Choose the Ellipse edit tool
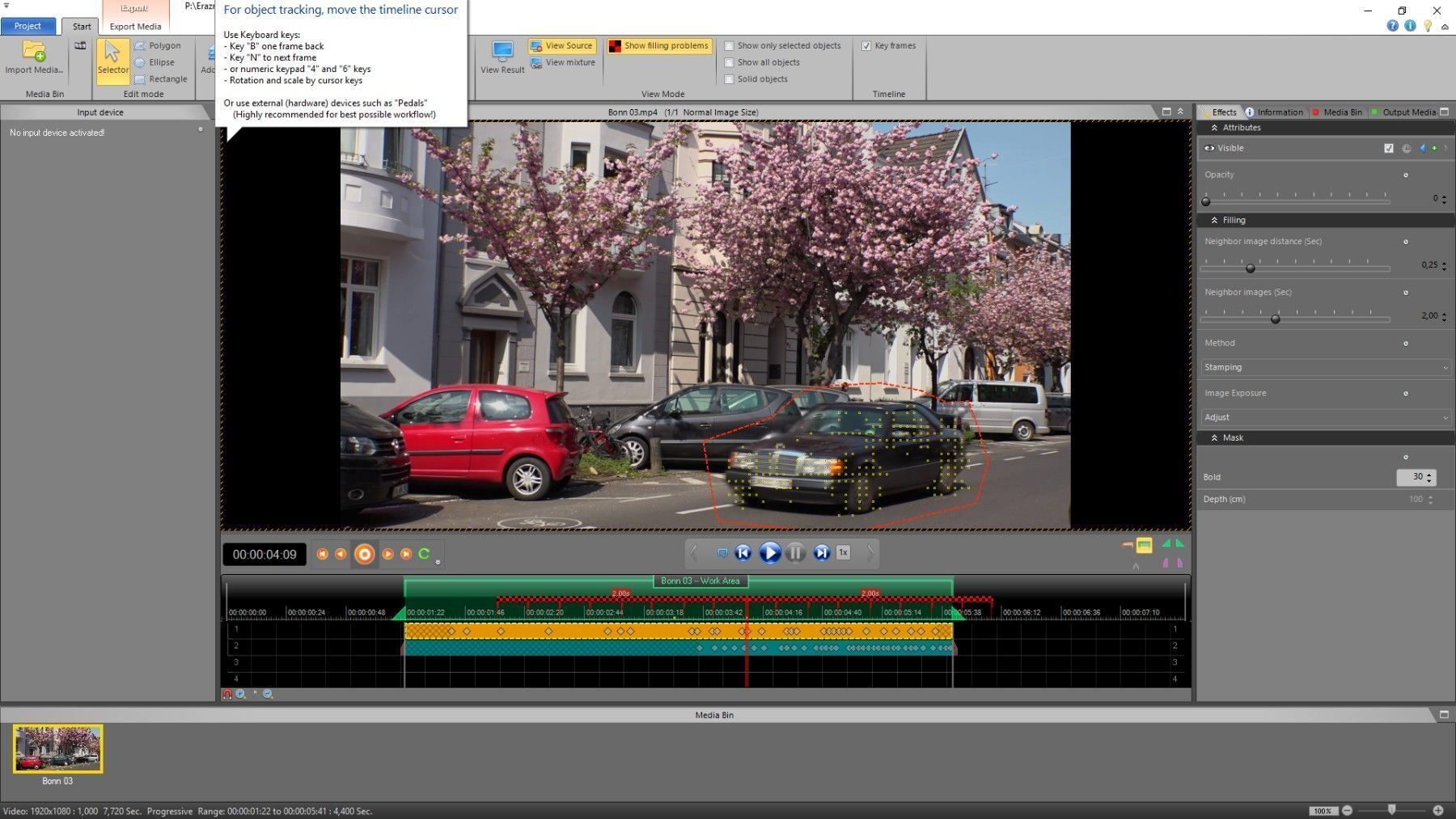Viewport: 1456px width, 819px height. click(x=154, y=62)
